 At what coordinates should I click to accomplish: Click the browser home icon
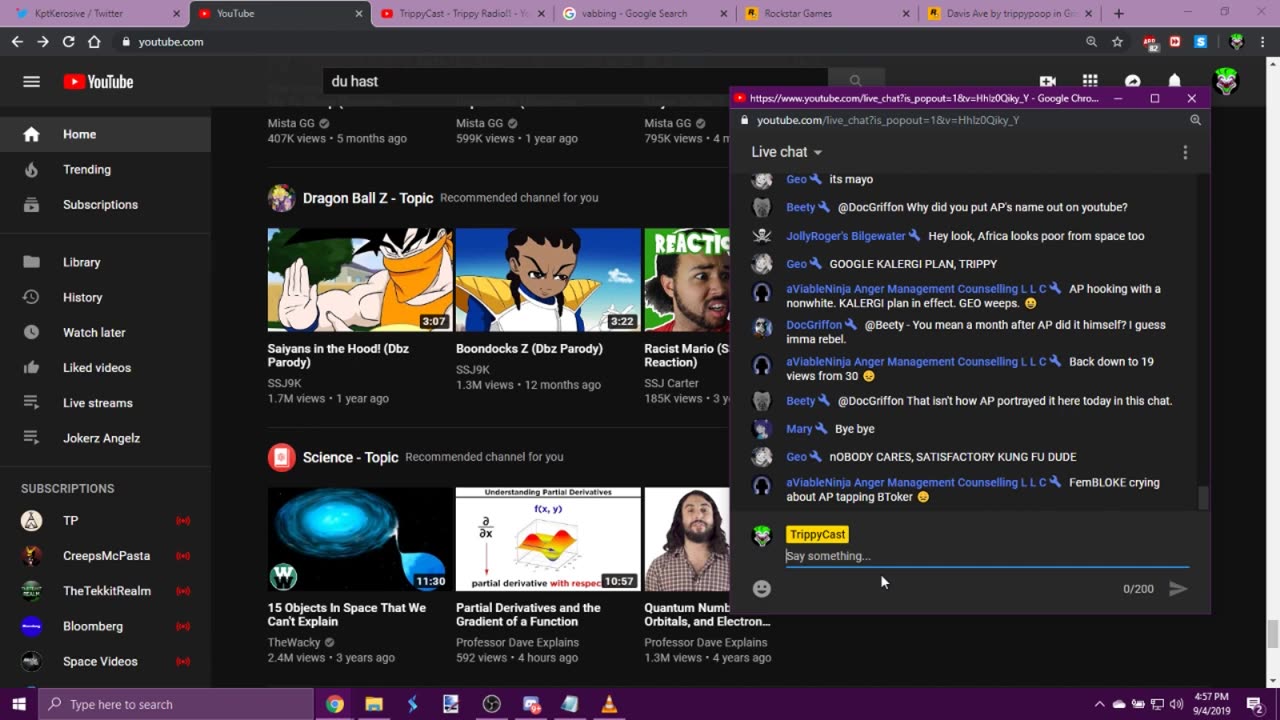(94, 42)
